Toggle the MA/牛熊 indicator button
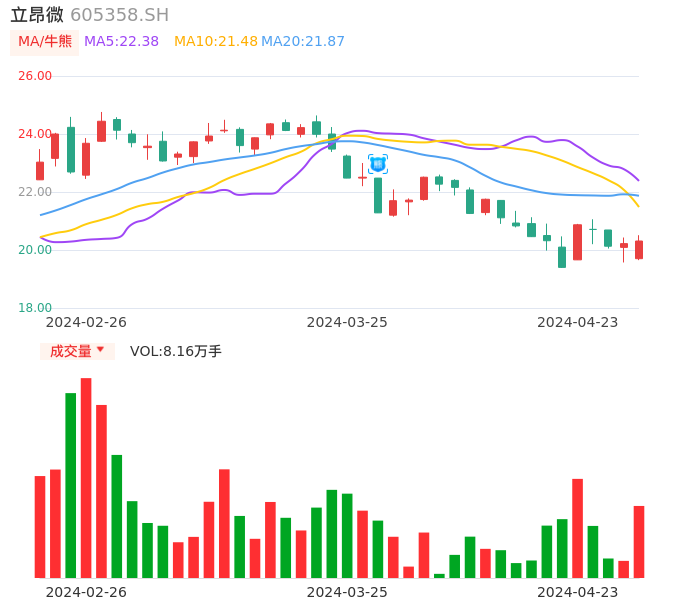The height and width of the screenshot is (606, 686). click(45, 41)
